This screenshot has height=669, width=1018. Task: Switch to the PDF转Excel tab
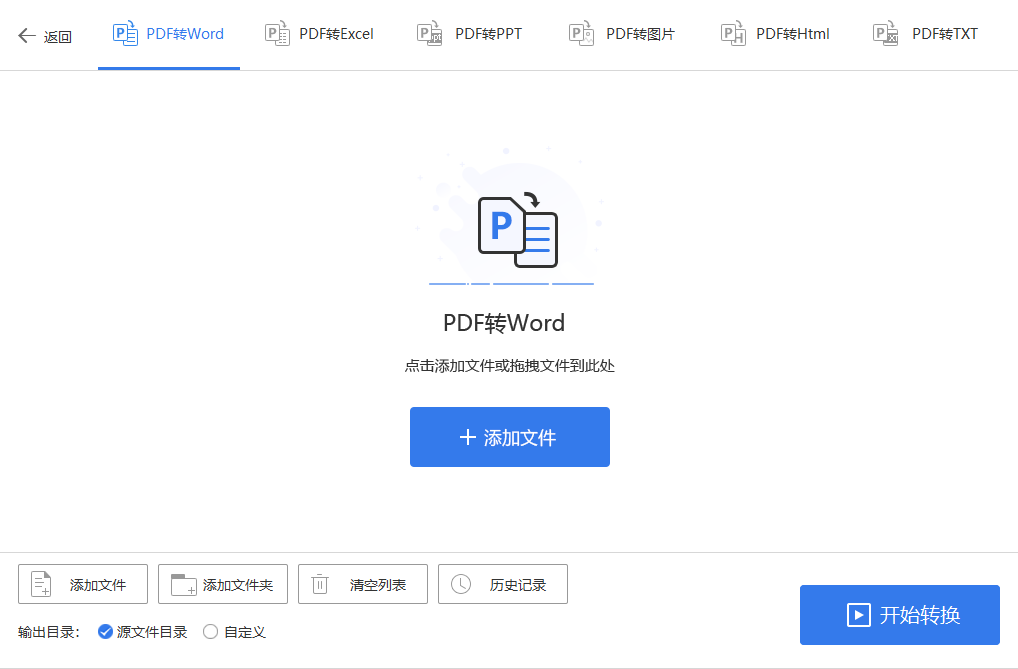319,34
